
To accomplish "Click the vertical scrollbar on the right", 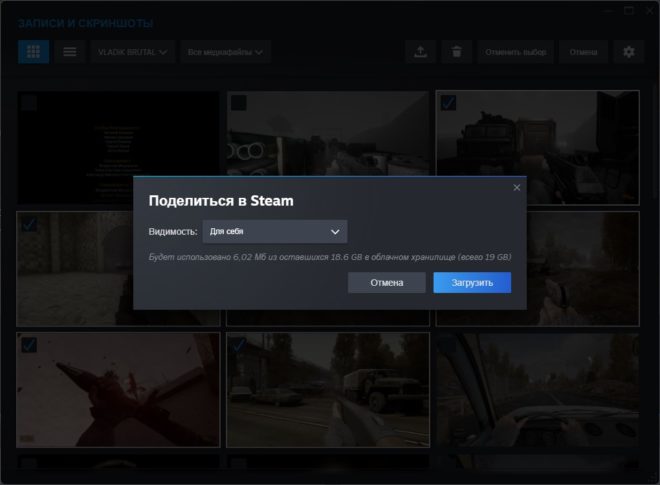I will click(656, 143).
